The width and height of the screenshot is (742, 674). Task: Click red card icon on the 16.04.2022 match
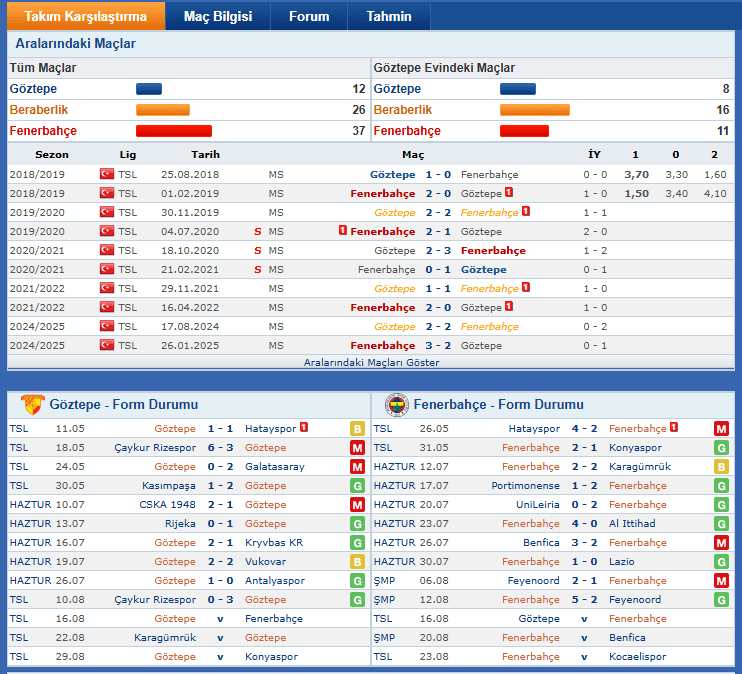(x=509, y=306)
